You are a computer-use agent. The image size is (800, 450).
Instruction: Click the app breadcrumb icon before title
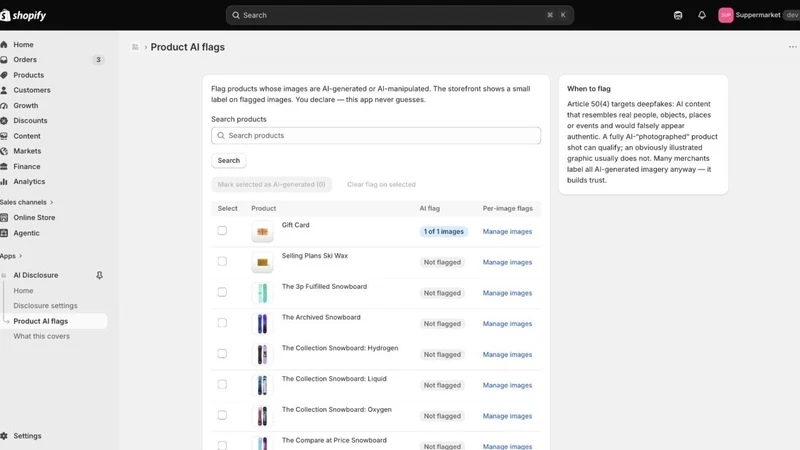point(135,47)
